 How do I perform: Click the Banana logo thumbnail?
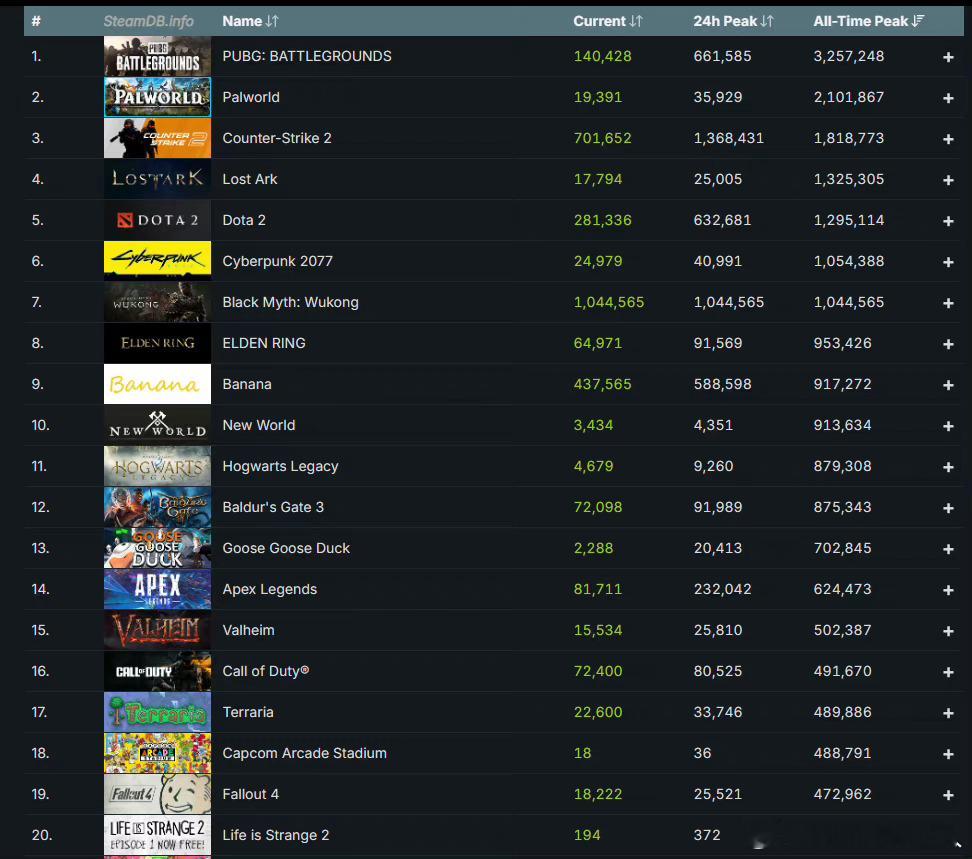tap(157, 384)
